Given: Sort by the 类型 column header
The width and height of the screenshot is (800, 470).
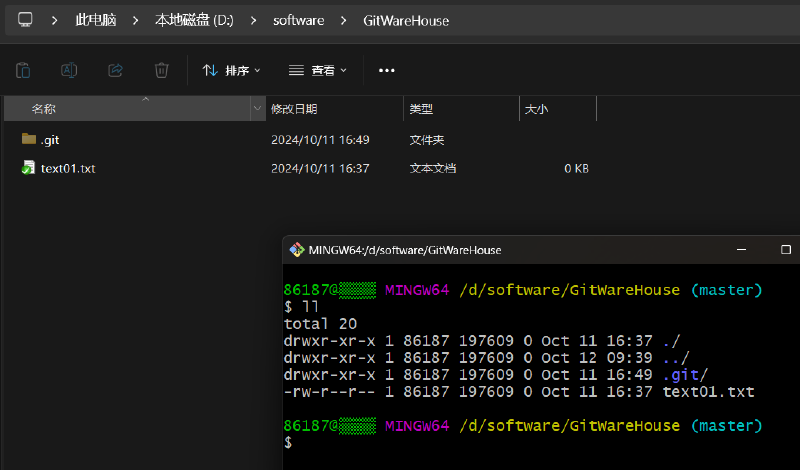Looking at the screenshot, I should point(461,109).
